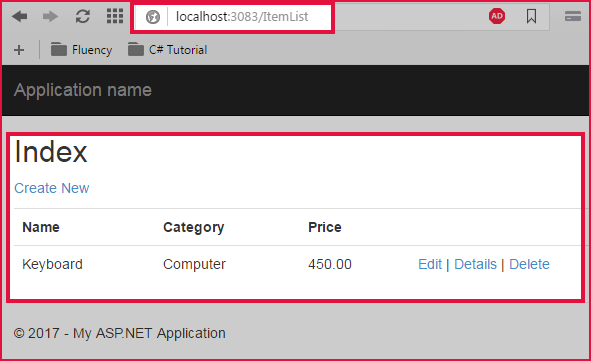This screenshot has height=361, width=591.
Task: Click the Category column header
Action: pos(194,227)
